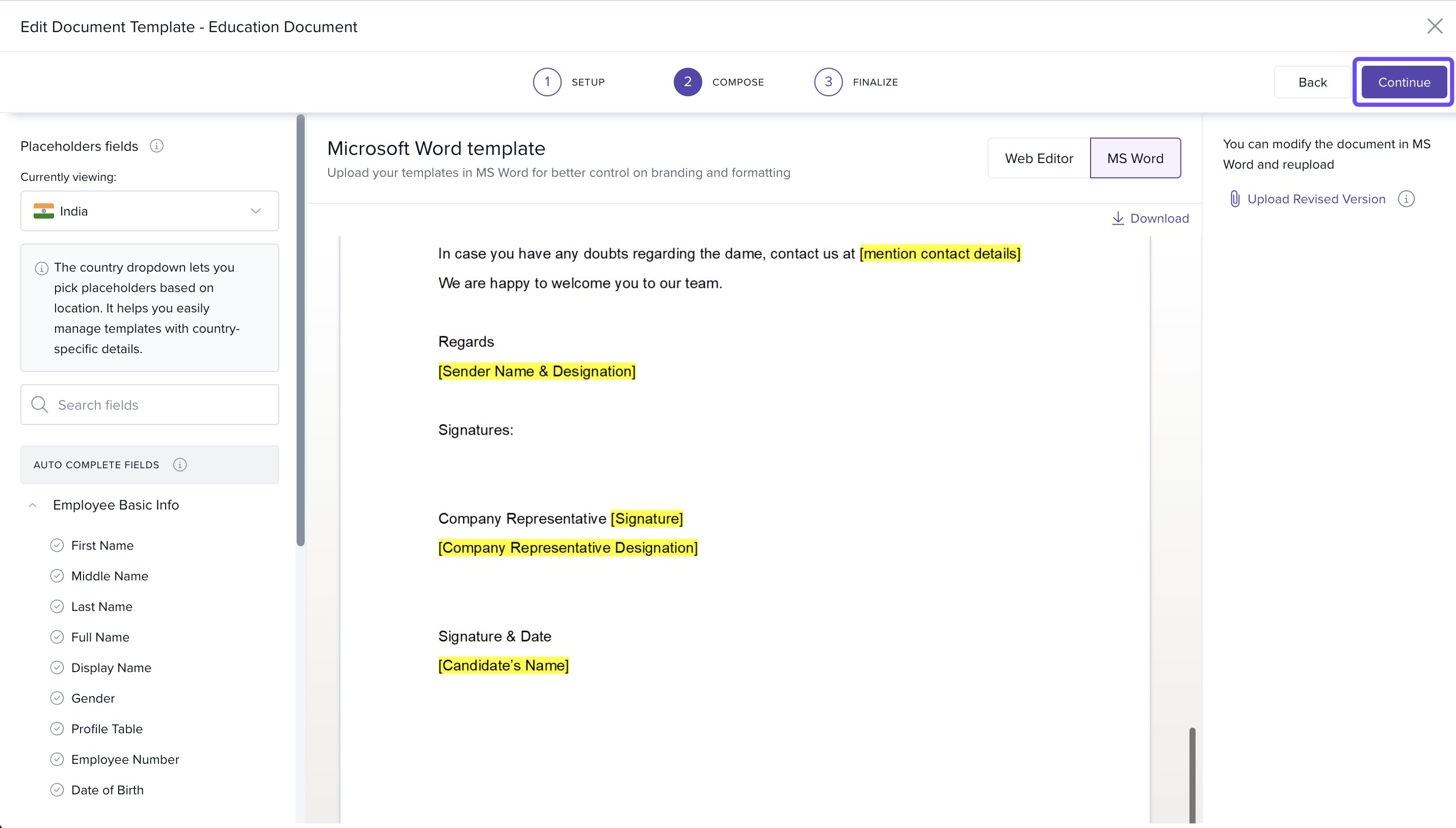Image resolution: width=1456 pixels, height=828 pixels.
Task: Click the paperclip Upload Revised Version icon
Action: 1234,199
